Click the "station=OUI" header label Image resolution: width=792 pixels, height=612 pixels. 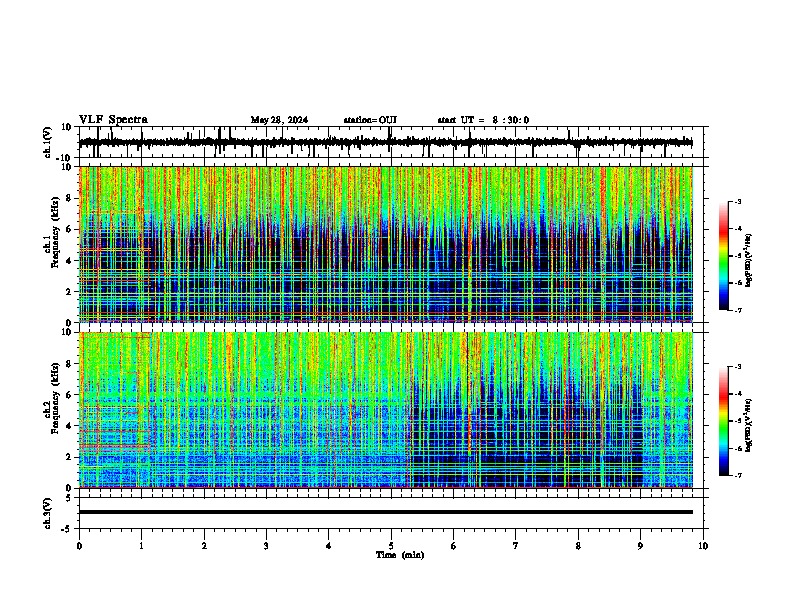coord(370,120)
